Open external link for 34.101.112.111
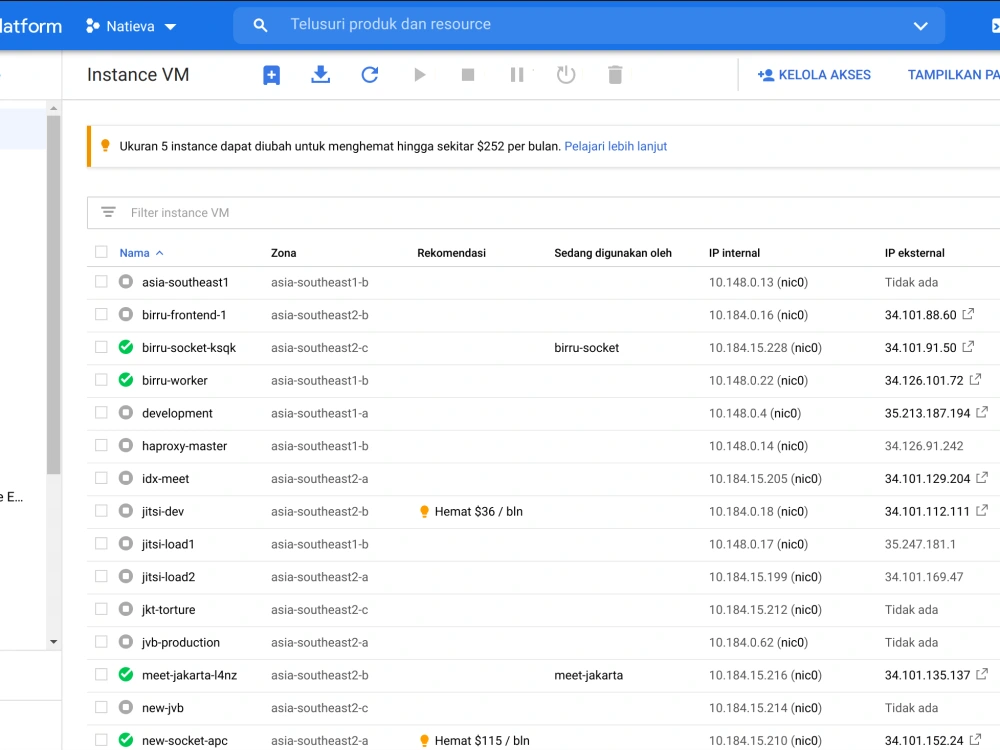 coord(982,510)
